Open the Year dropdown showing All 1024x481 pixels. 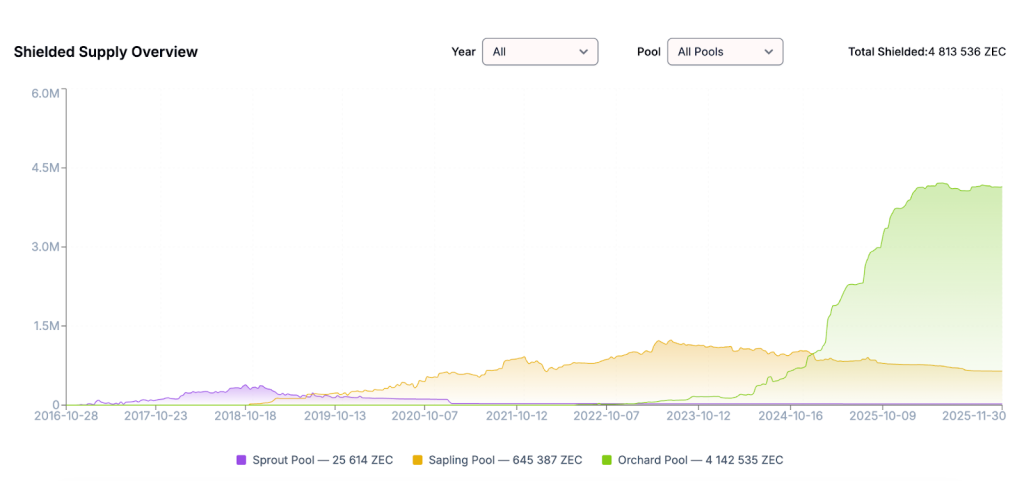(539, 52)
